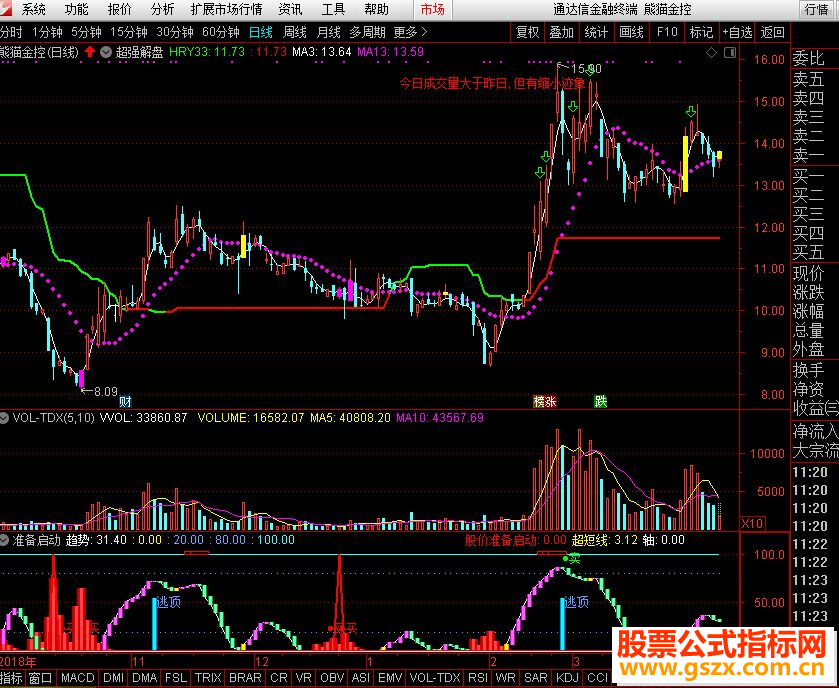
Task: Select the KDJ indicator
Action: [x=567, y=678]
